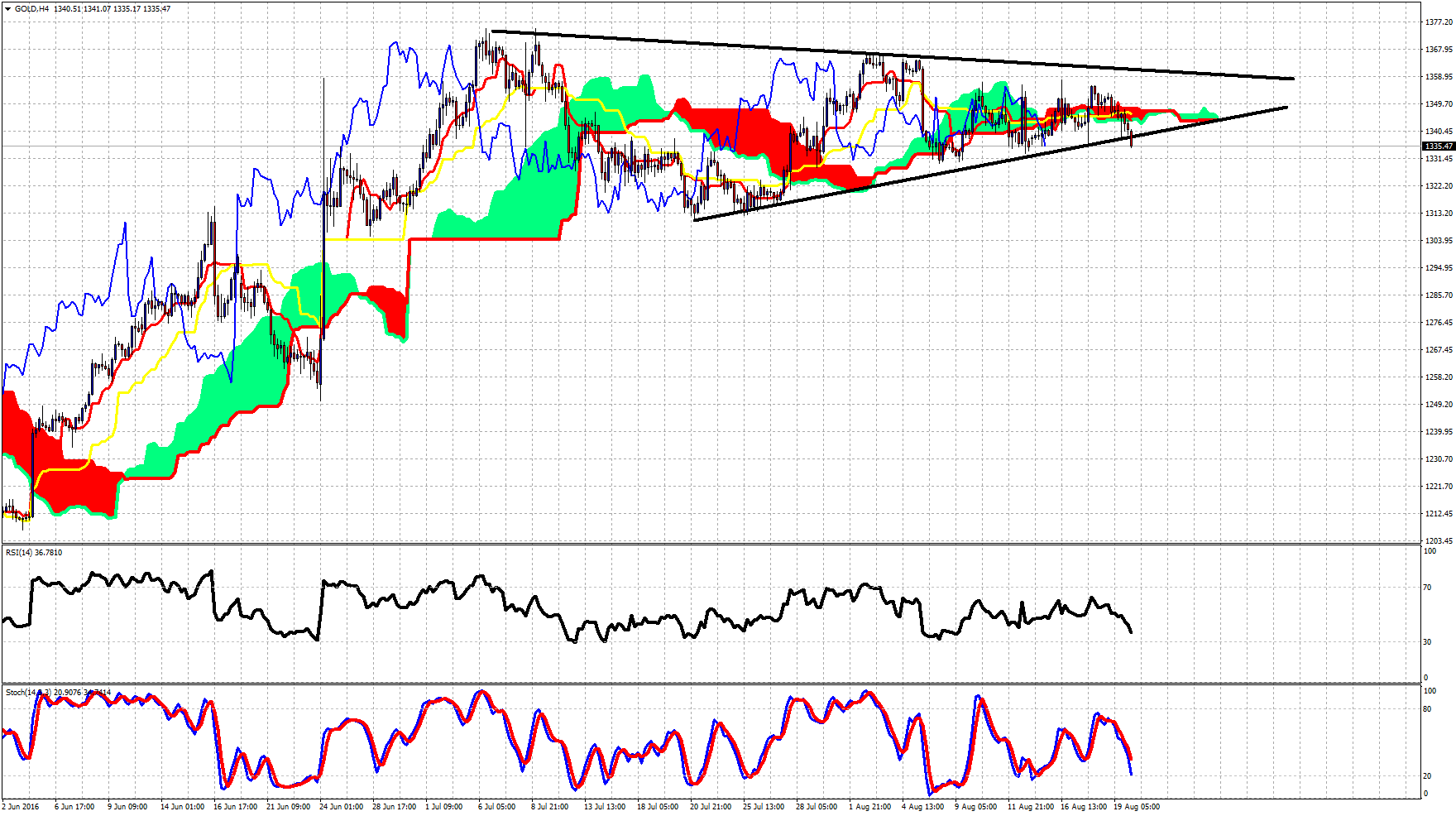Select the lower black ascending trendline
1456x816 pixels.
click(990, 163)
